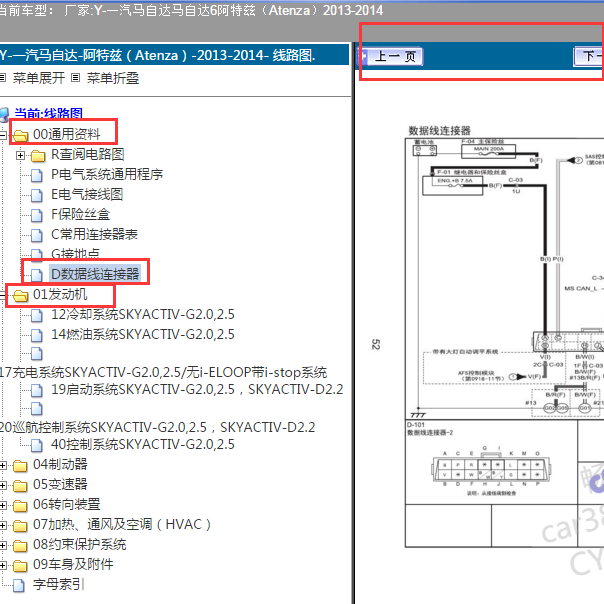Click the 07加热、通风及空调 folder icon
604x604 pixels.
click(x=20, y=526)
